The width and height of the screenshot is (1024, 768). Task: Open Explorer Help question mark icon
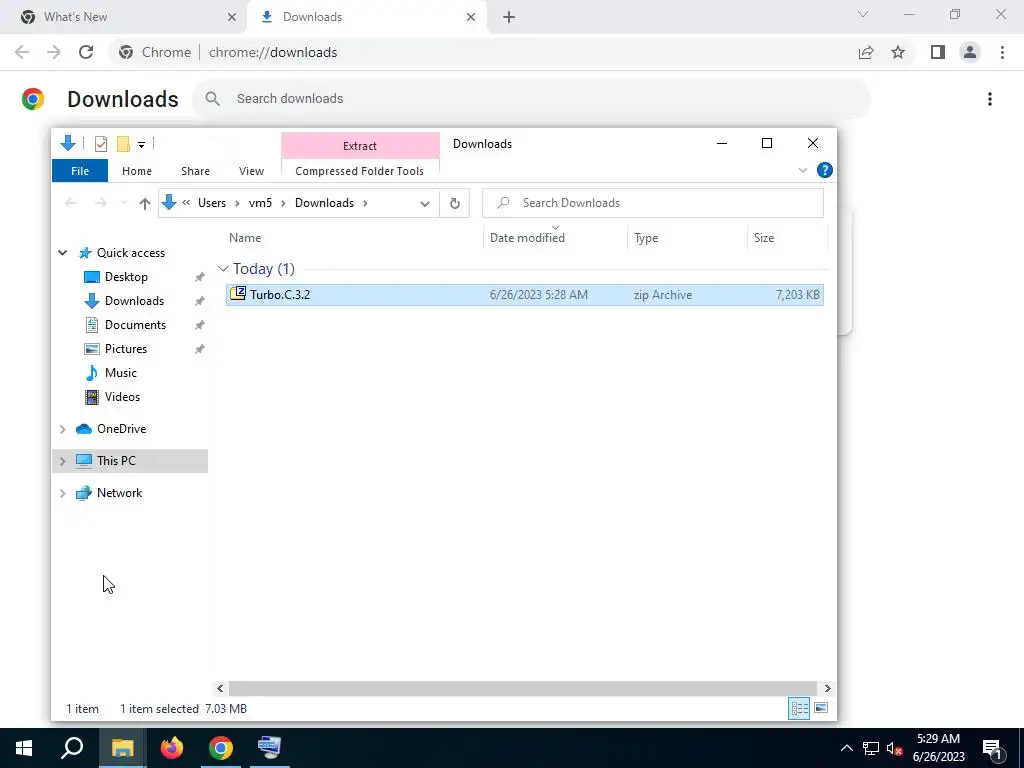tap(824, 170)
